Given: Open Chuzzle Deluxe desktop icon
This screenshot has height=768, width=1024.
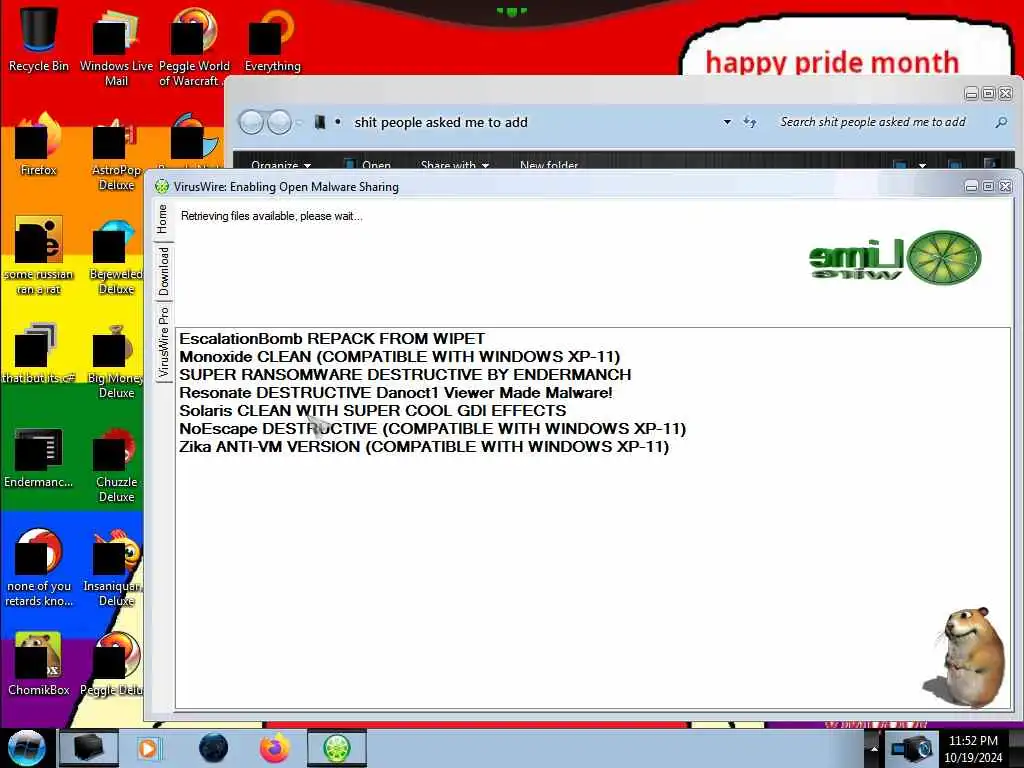Looking at the screenshot, I should pos(116,465).
